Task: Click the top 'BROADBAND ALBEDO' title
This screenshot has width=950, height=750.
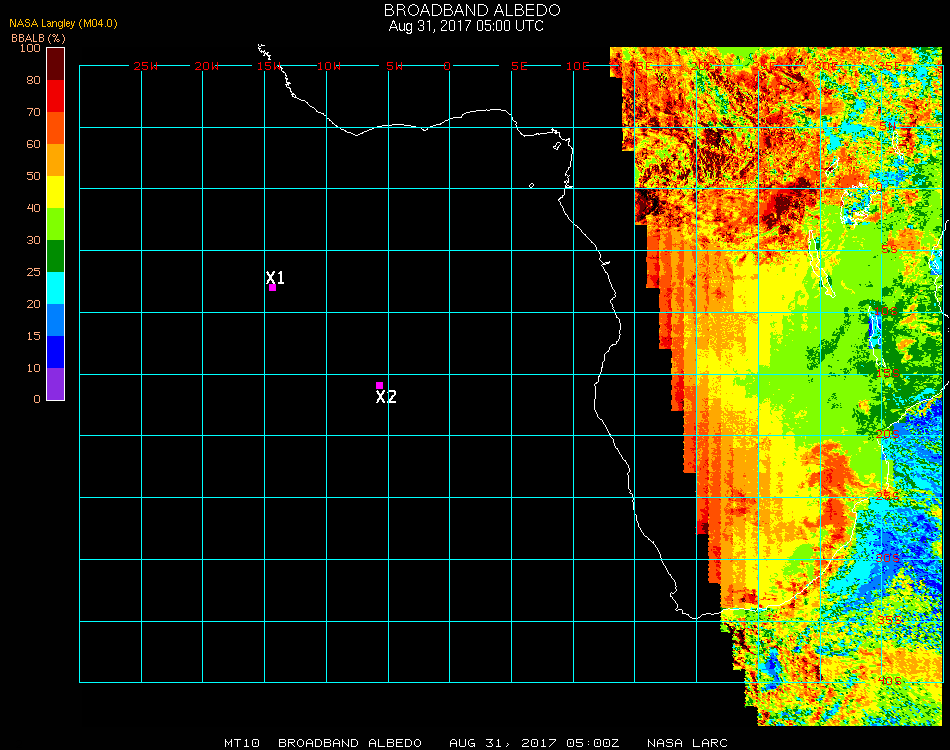Action: point(472,10)
